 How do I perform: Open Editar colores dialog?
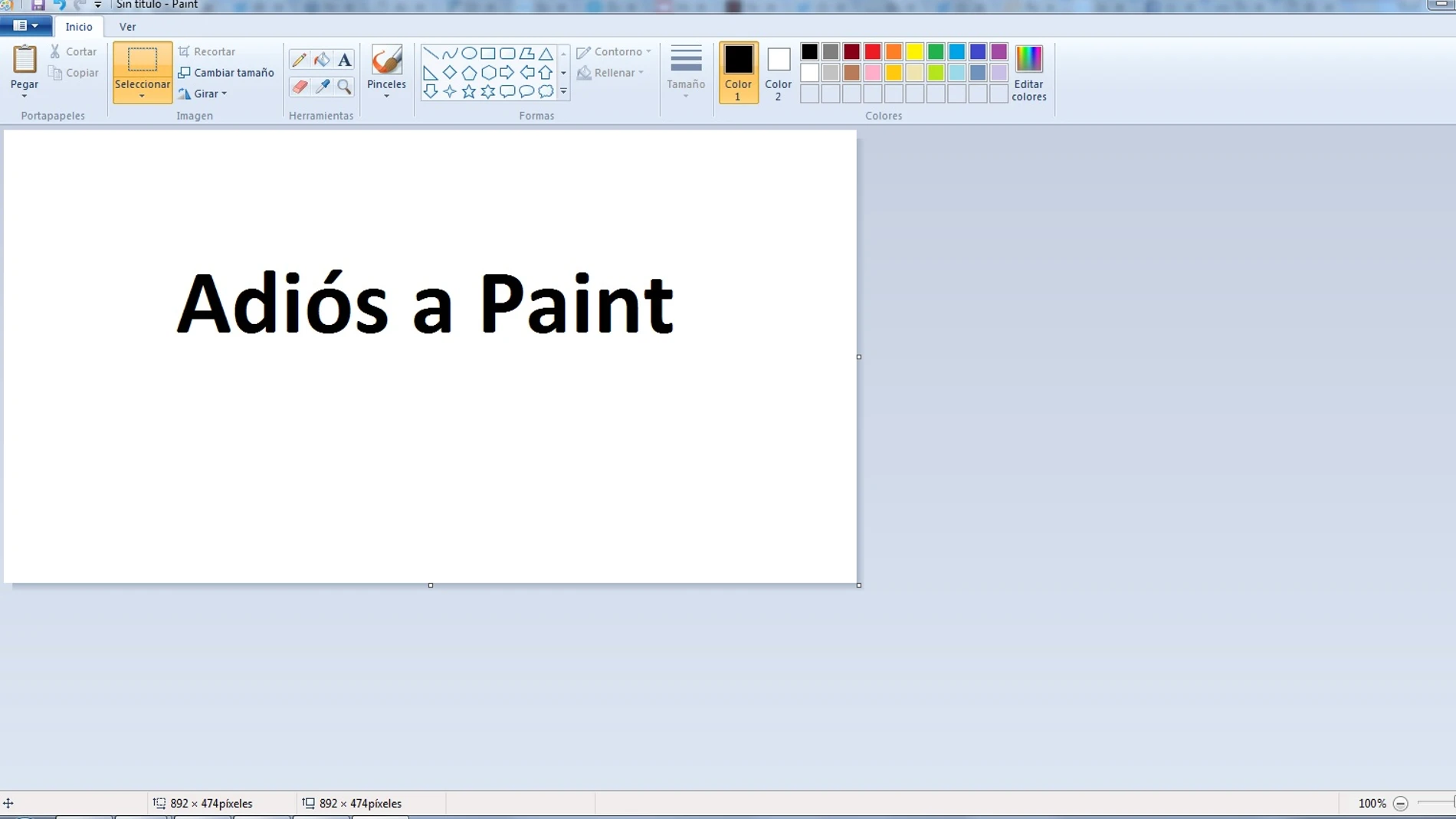pyautogui.click(x=1028, y=73)
